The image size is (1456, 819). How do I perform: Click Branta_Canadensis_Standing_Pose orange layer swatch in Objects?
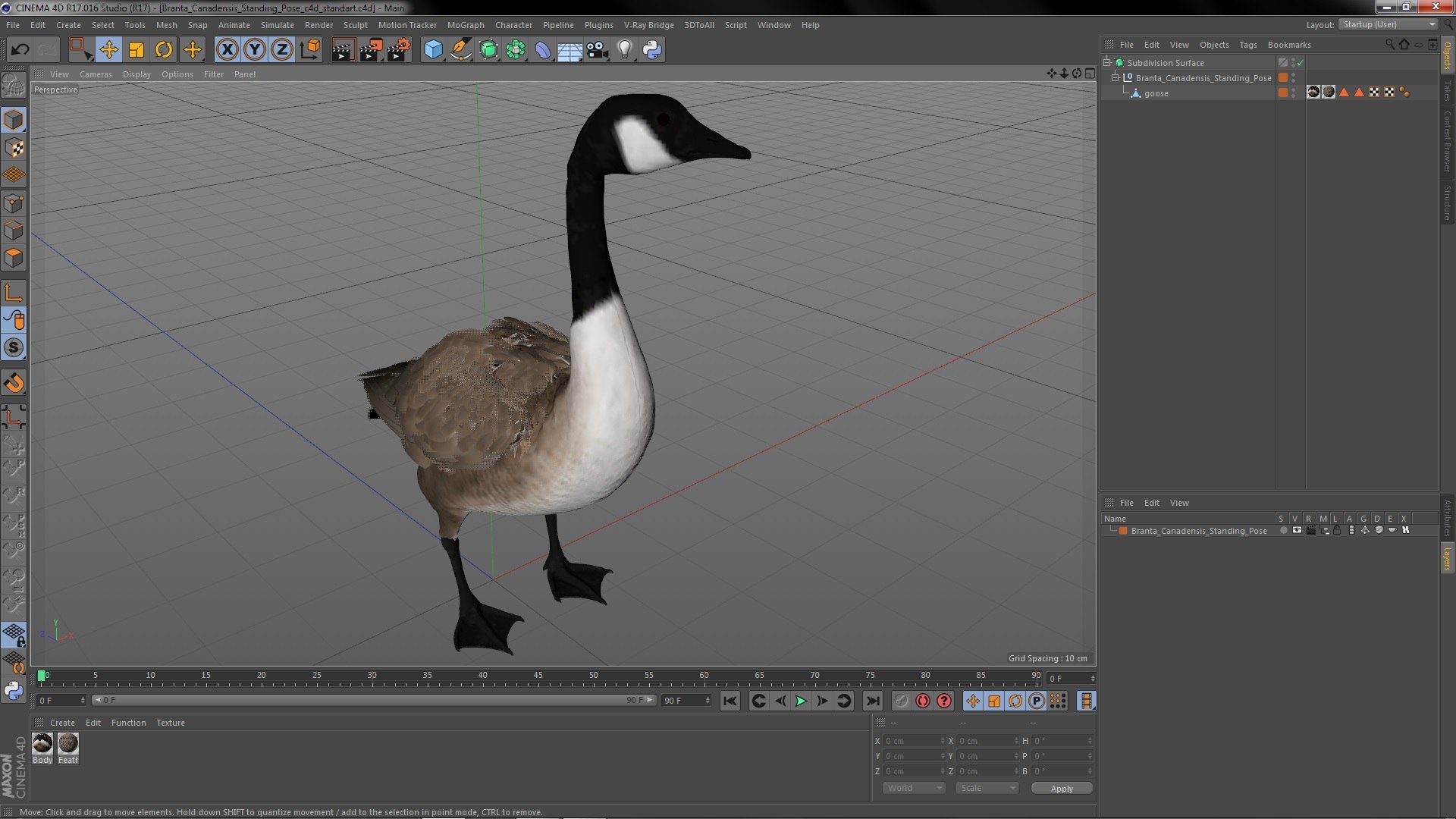tap(1282, 77)
